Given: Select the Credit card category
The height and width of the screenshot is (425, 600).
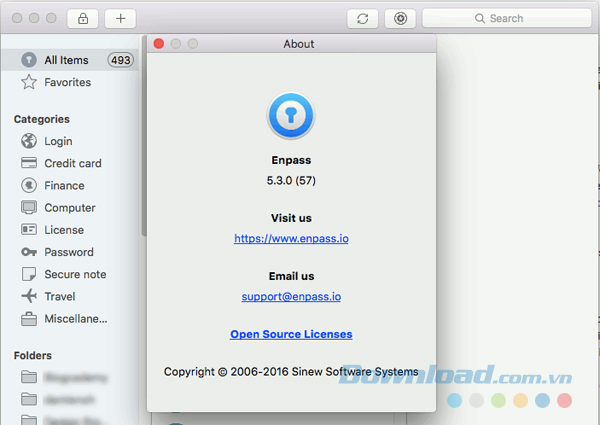Looking at the screenshot, I should tap(73, 163).
